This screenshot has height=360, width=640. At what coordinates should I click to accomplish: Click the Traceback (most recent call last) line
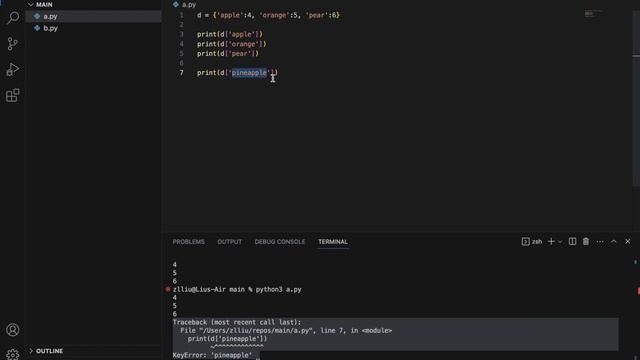pyautogui.click(x=237, y=322)
